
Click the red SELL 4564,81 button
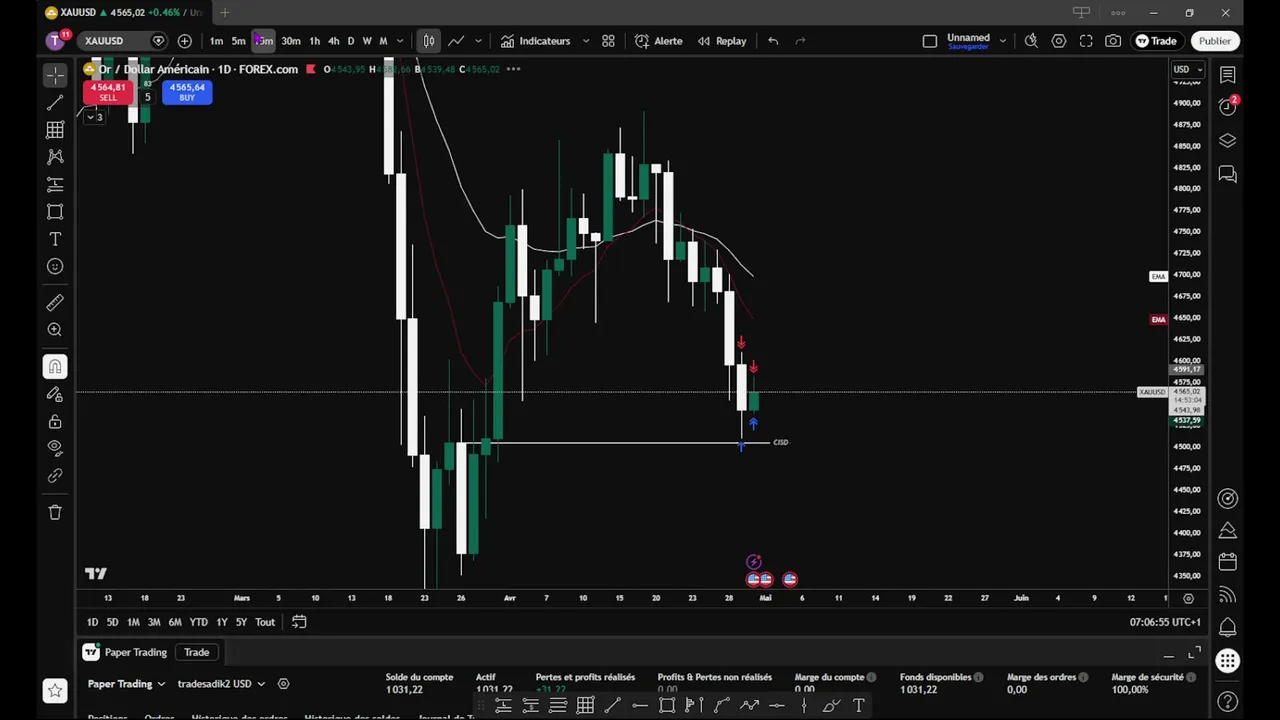(108, 92)
